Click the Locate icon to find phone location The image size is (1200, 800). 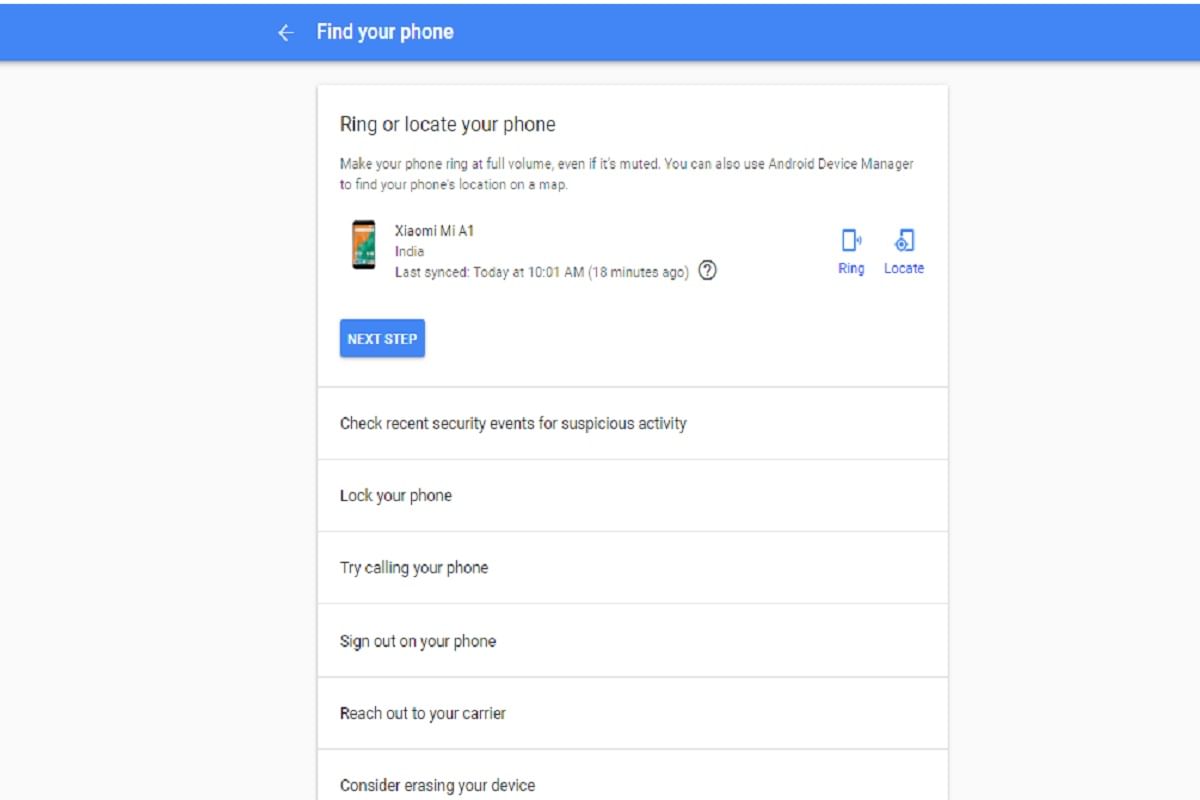[x=904, y=240]
